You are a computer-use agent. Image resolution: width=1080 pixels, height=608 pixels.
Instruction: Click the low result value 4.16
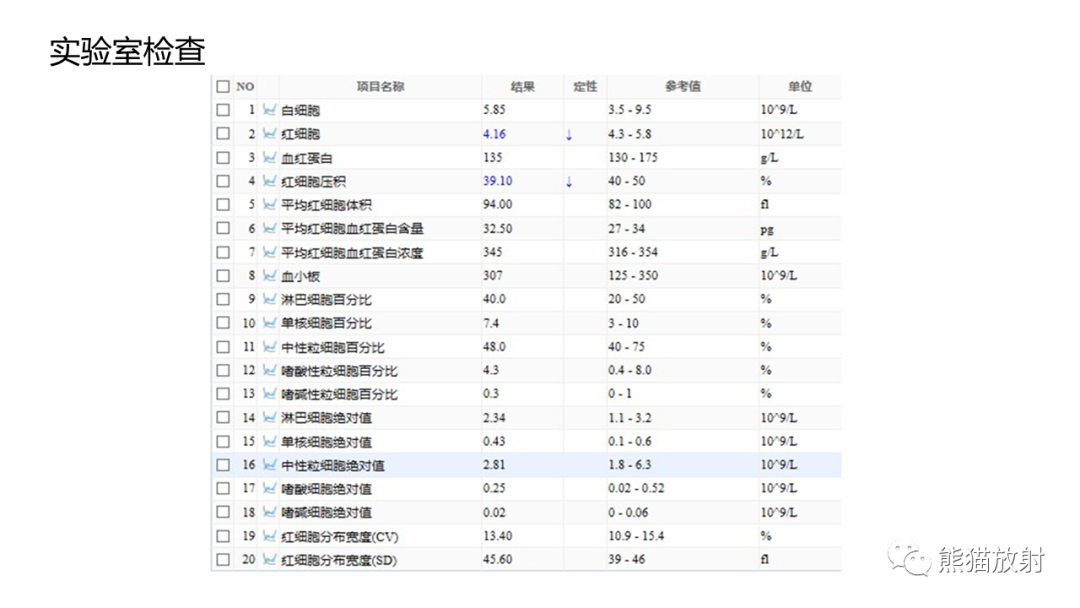click(x=494, y=134)
